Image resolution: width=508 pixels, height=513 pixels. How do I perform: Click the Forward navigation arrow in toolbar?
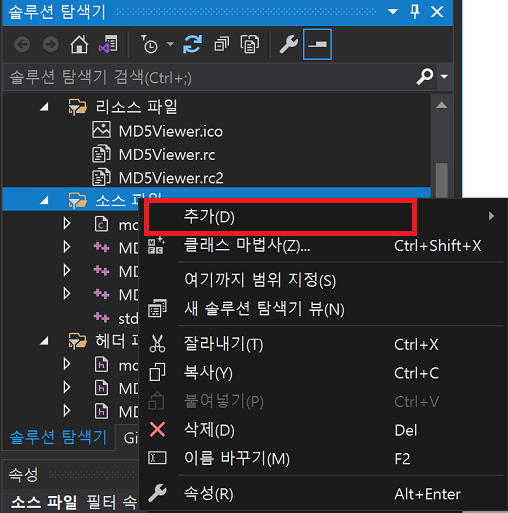[x=51, y=44]
